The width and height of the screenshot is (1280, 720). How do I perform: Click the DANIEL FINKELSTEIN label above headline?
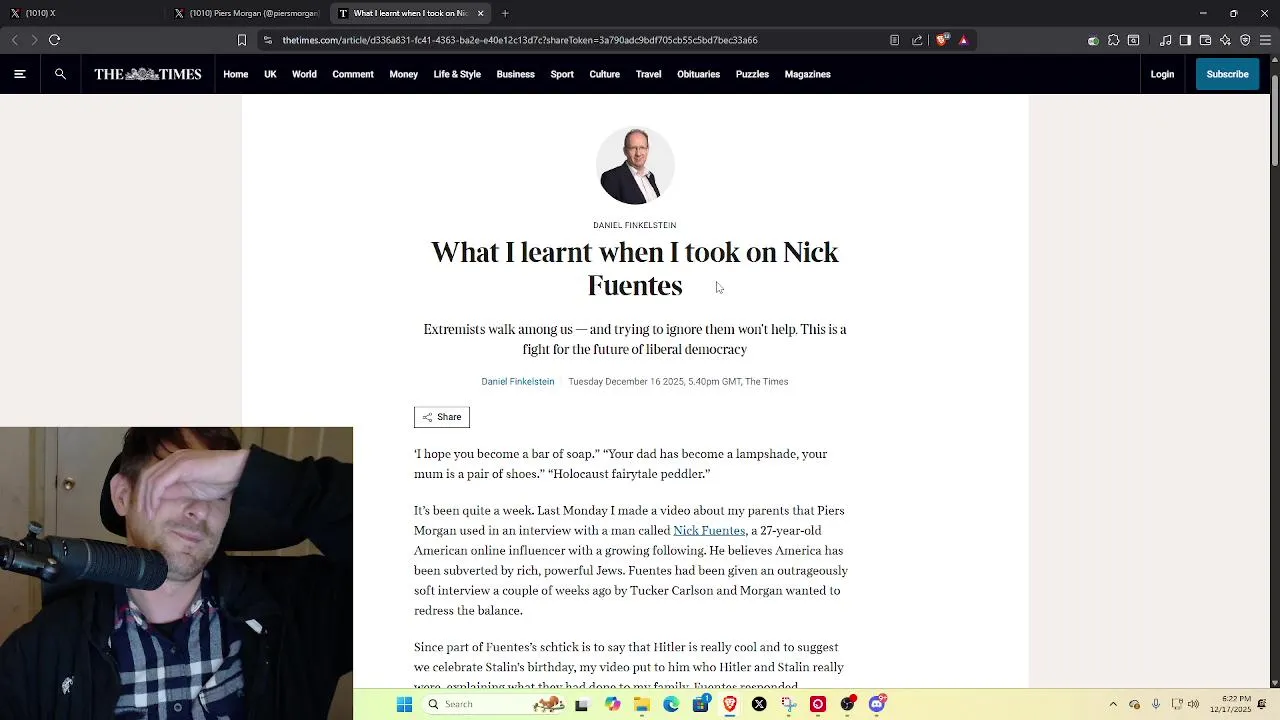635,225
